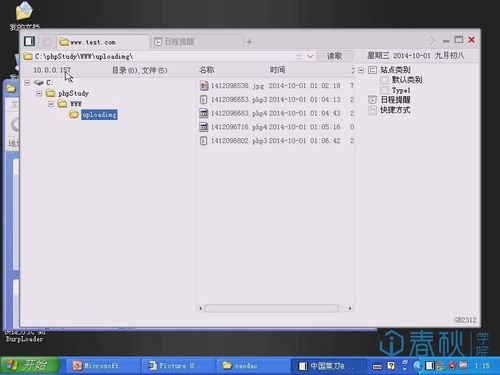The image size is (500, 375).
Task: Select file 1412096538.jpg
Action: tap(237, 86)
